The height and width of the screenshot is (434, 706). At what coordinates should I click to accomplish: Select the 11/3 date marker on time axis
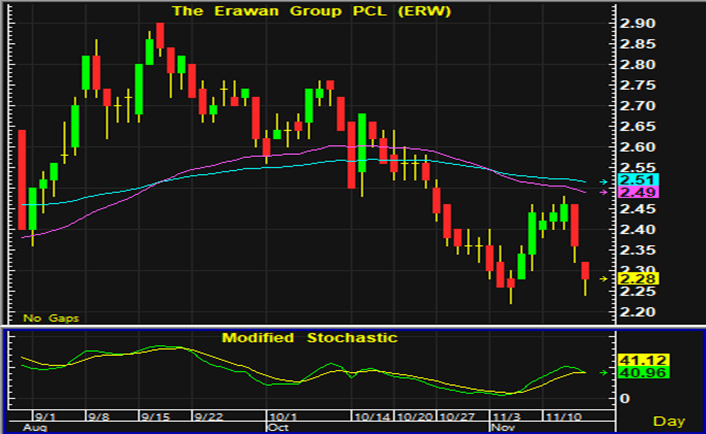(x=502, y=414)
